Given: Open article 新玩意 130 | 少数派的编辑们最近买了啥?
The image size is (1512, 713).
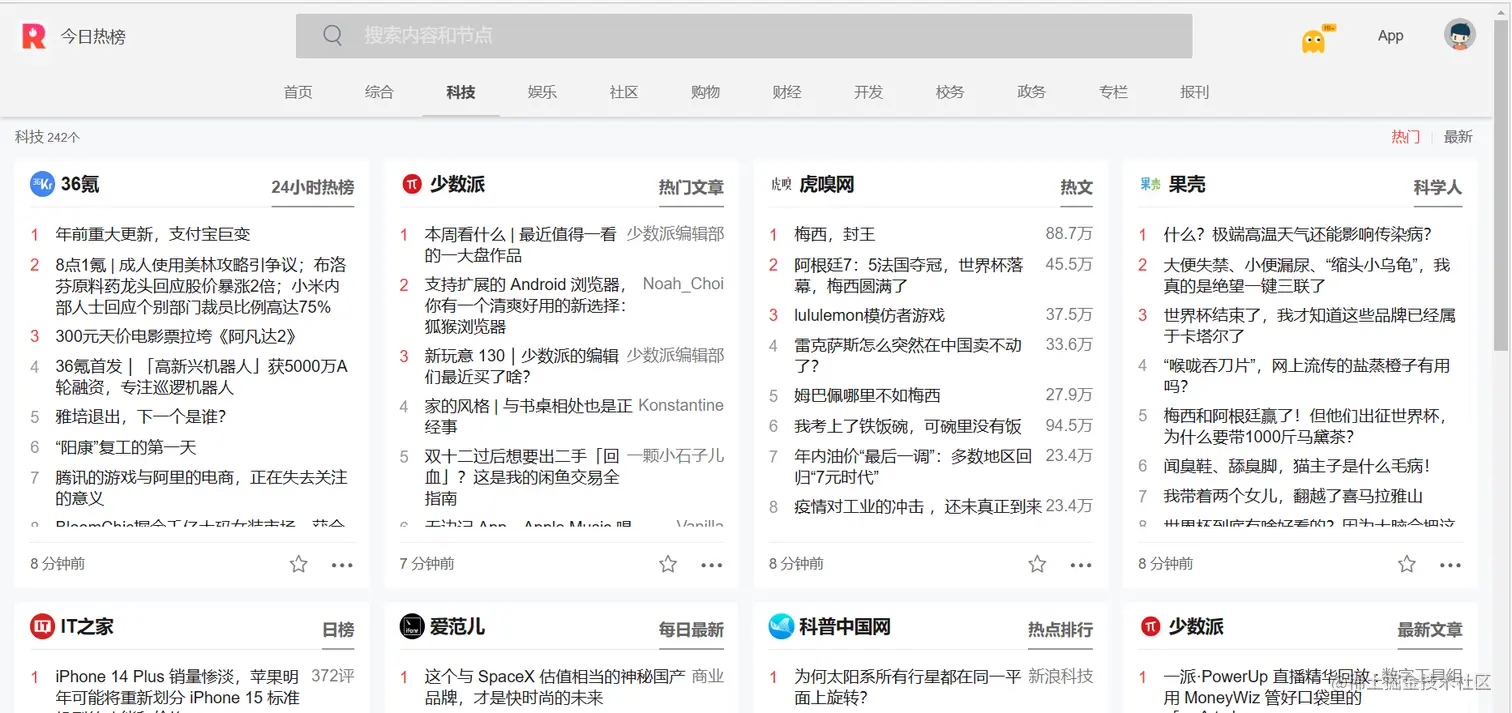Looking at the screenshot, I should [x=522, y=366].
